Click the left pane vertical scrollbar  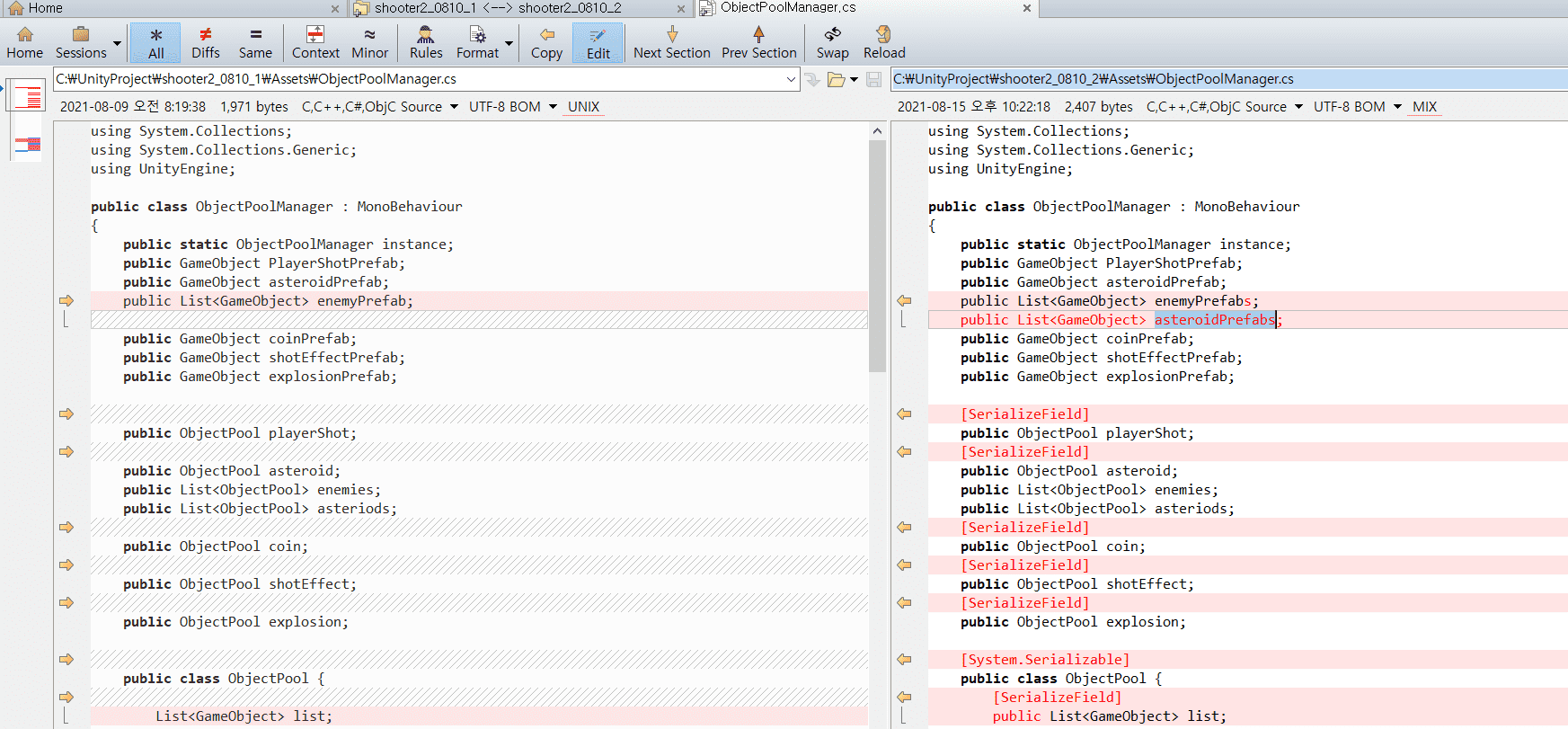pos(877,424)
